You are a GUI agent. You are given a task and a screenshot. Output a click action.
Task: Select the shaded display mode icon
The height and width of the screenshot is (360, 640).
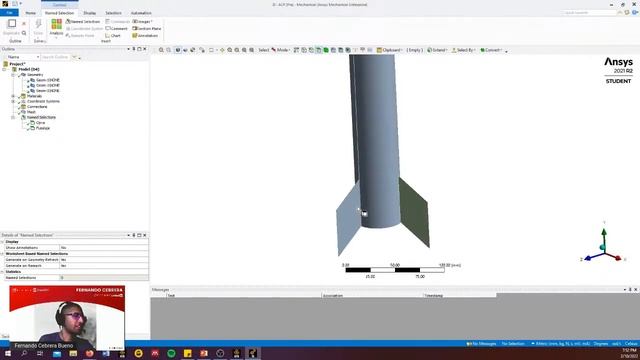coord(178,50)
